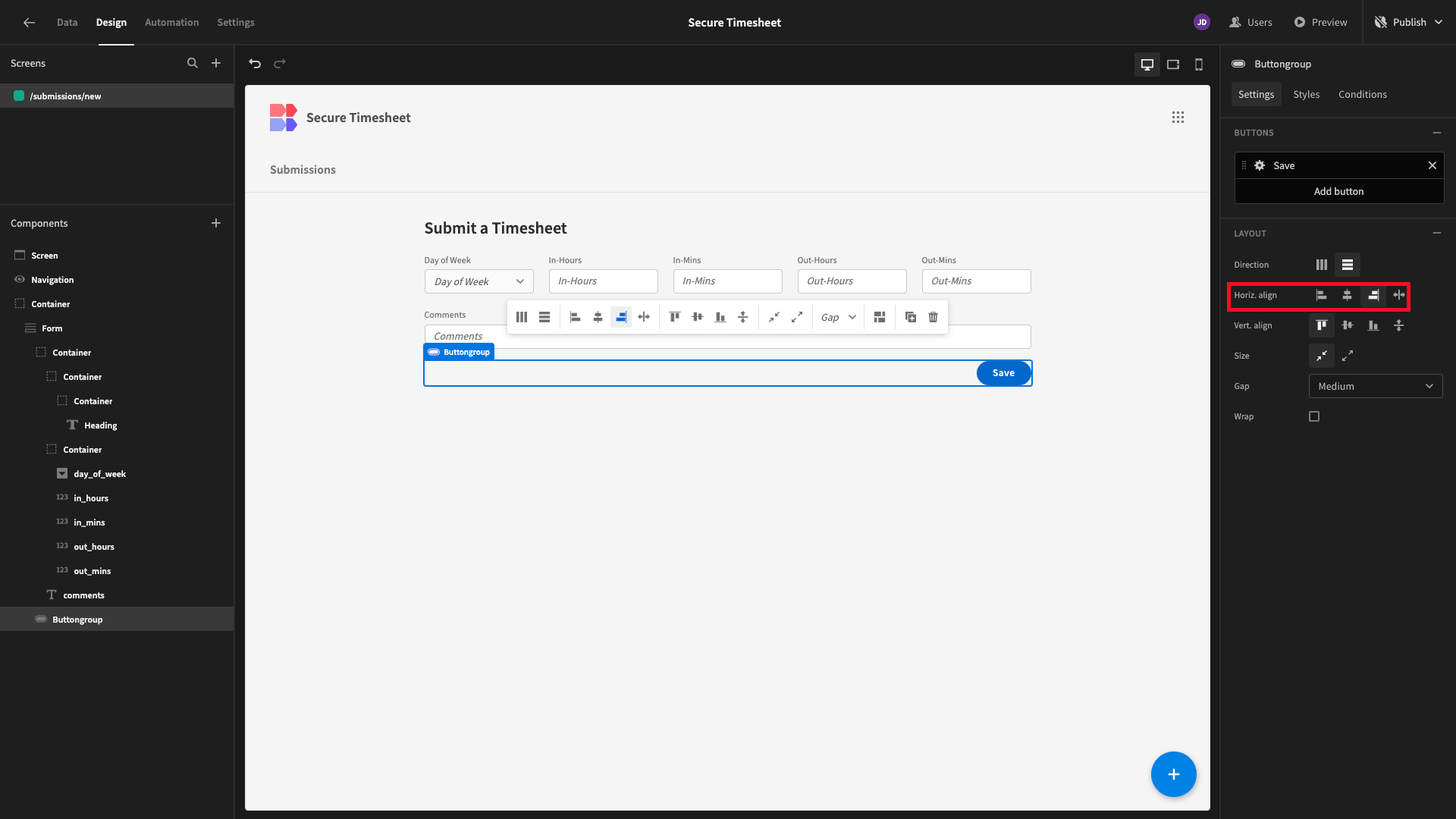Set direction to column layout in panel
The width and height of the screenshot is (1456, 819).
pos(1322,265)
